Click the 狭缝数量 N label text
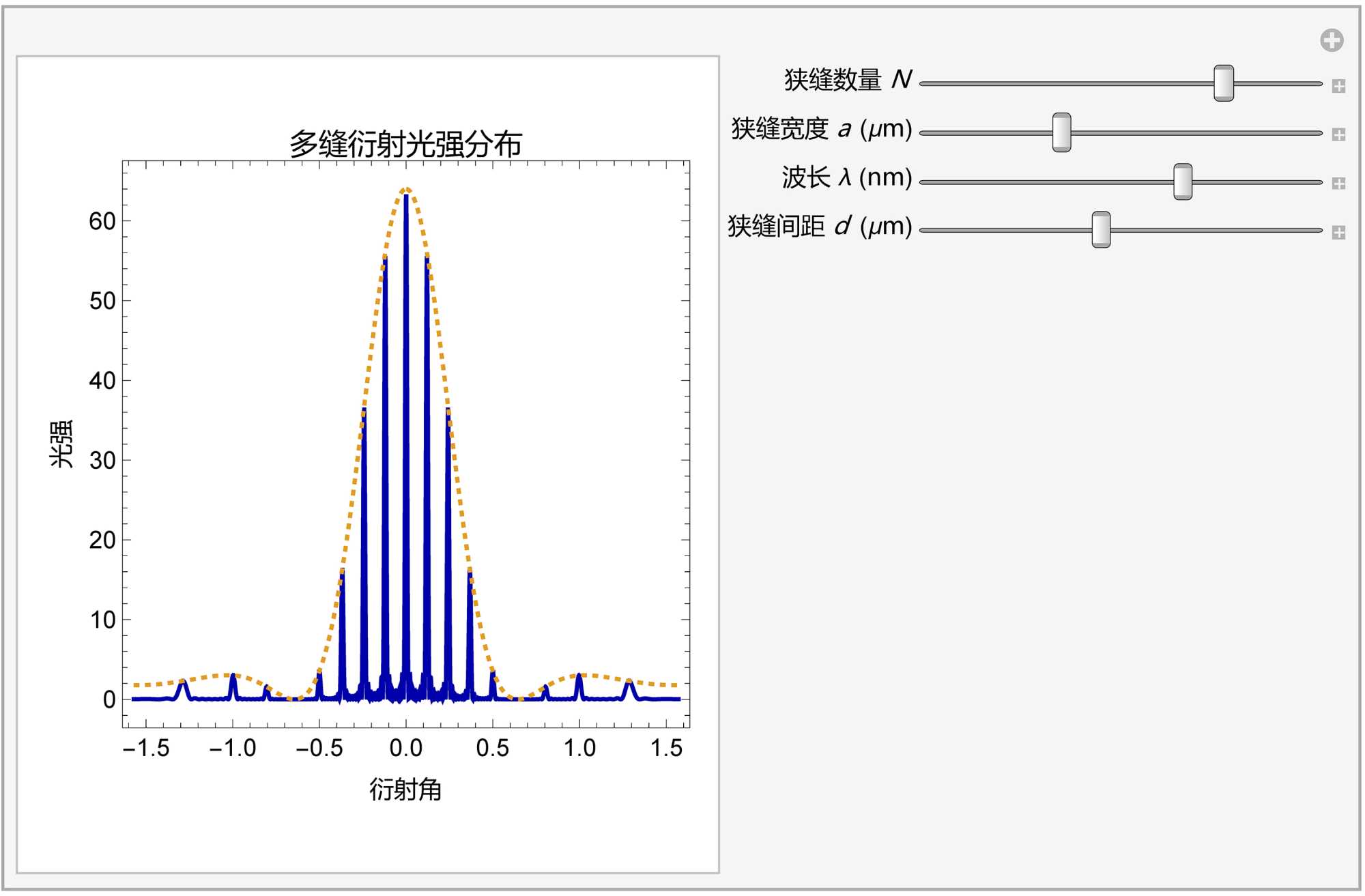The image size is (1365, 896). click(848, 80)
